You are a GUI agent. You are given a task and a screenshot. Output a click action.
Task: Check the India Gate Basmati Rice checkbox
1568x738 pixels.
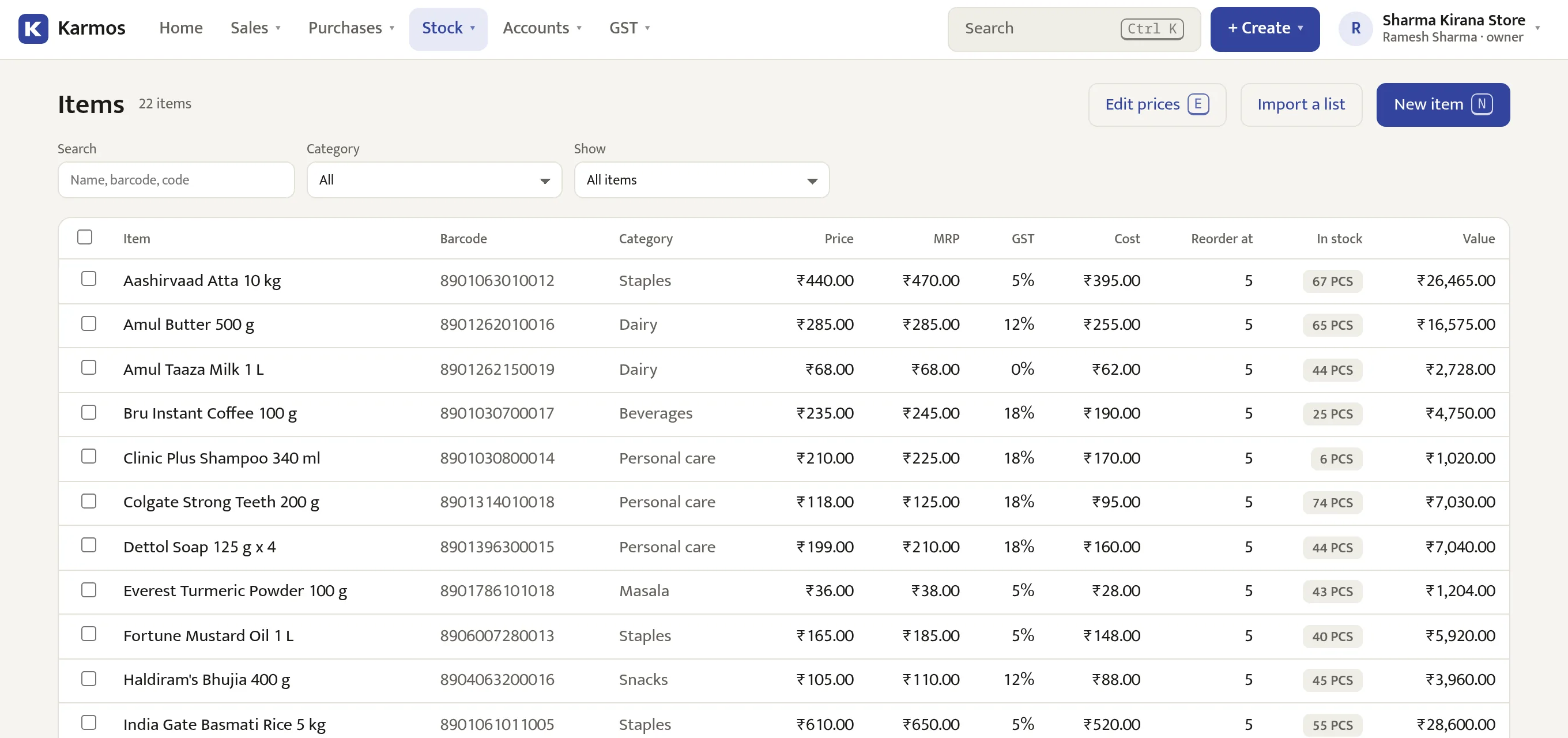[x=89, y=722]
